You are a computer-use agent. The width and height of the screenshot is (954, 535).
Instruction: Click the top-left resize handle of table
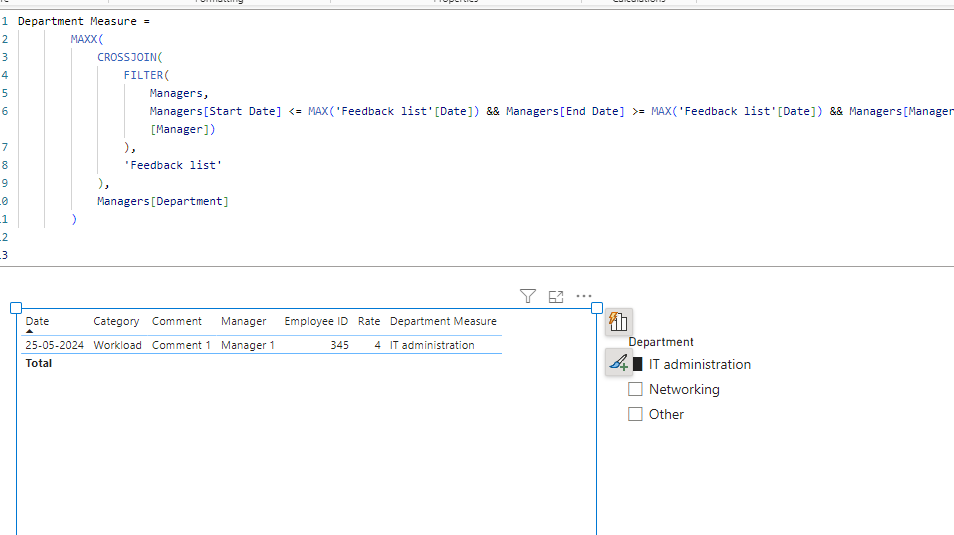pos(16,308)
